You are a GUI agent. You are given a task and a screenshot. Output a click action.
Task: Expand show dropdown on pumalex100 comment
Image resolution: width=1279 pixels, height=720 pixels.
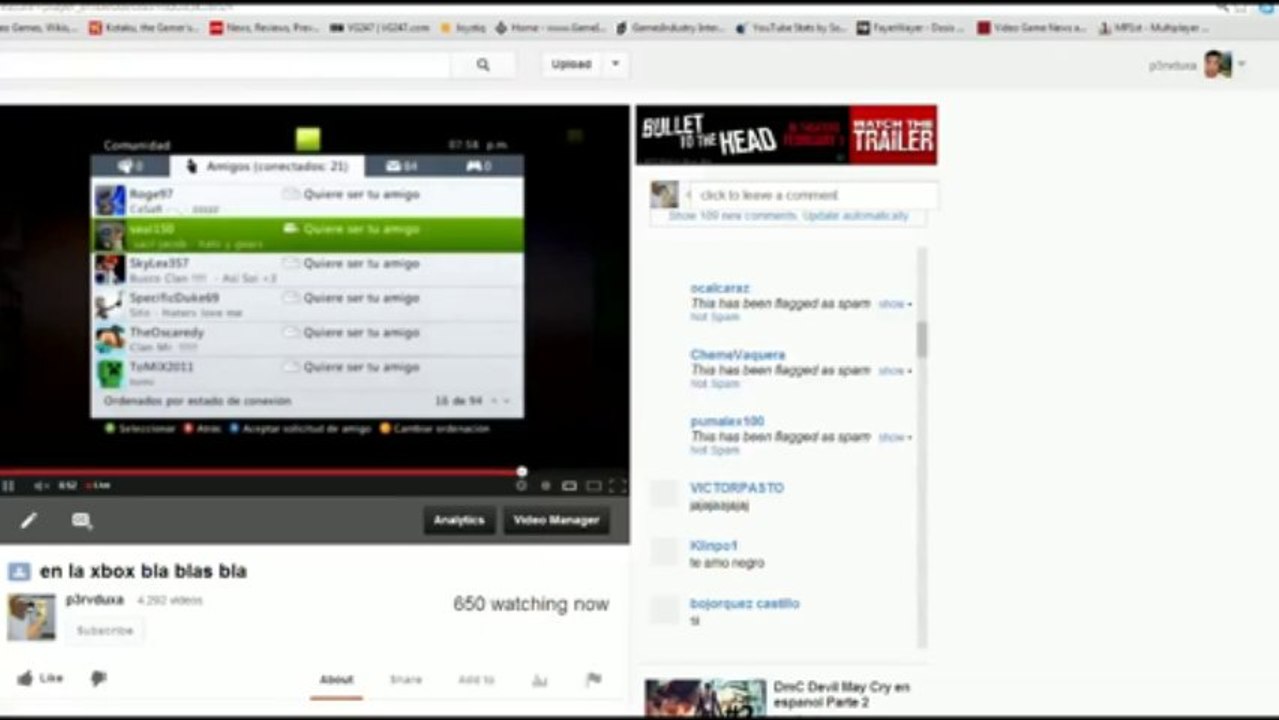[x=895, y=437]
